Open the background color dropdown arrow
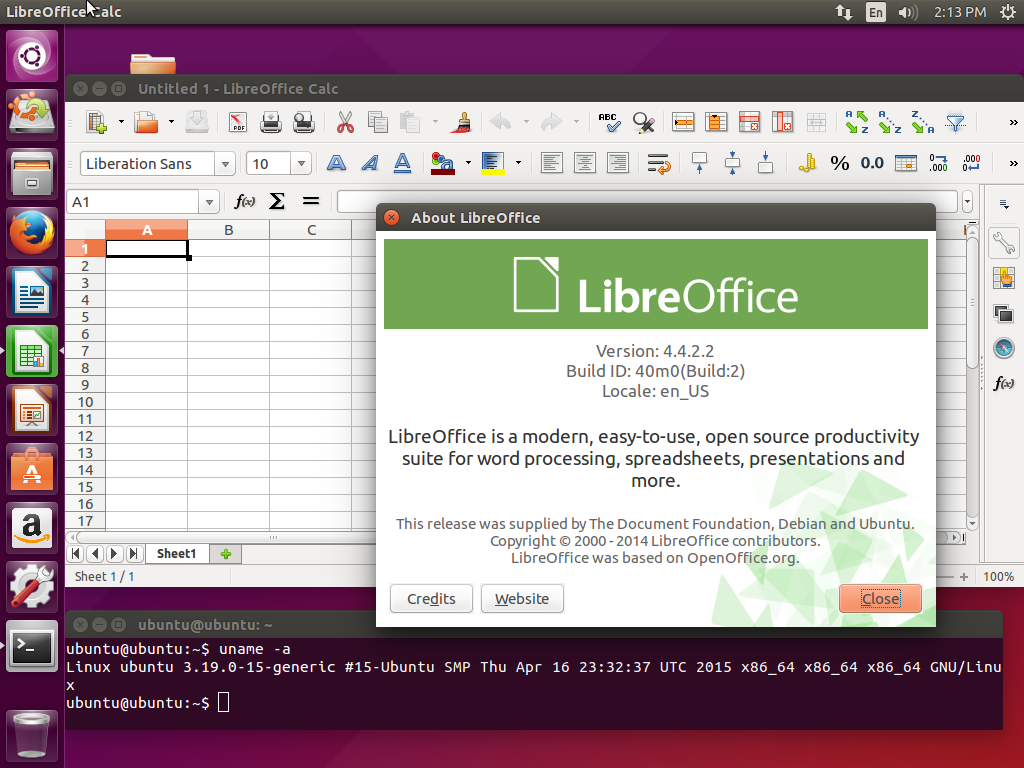This screenshot has width=1024, height=768. 518,163
